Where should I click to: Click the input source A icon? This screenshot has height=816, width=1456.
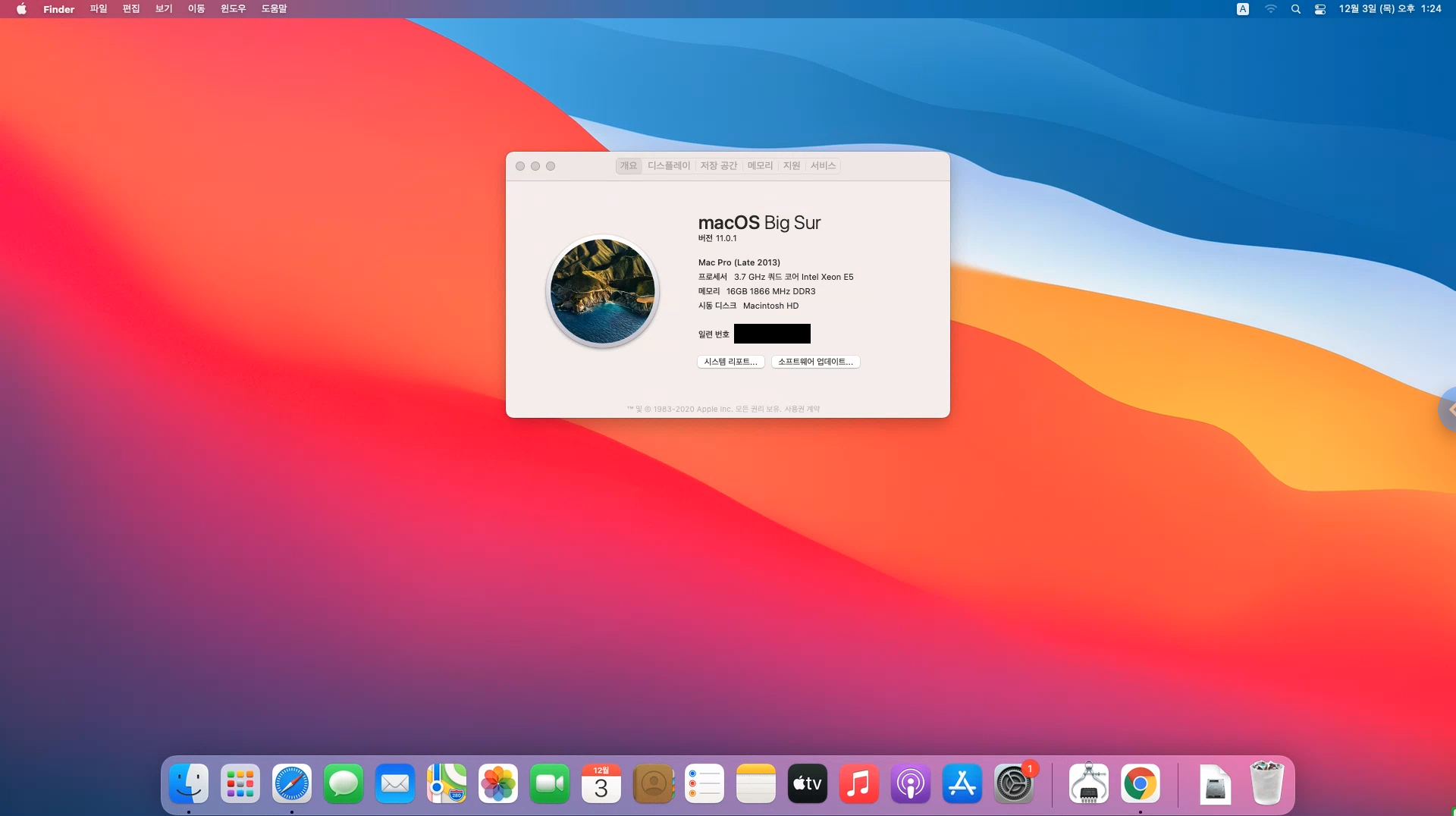(1243, 9)
